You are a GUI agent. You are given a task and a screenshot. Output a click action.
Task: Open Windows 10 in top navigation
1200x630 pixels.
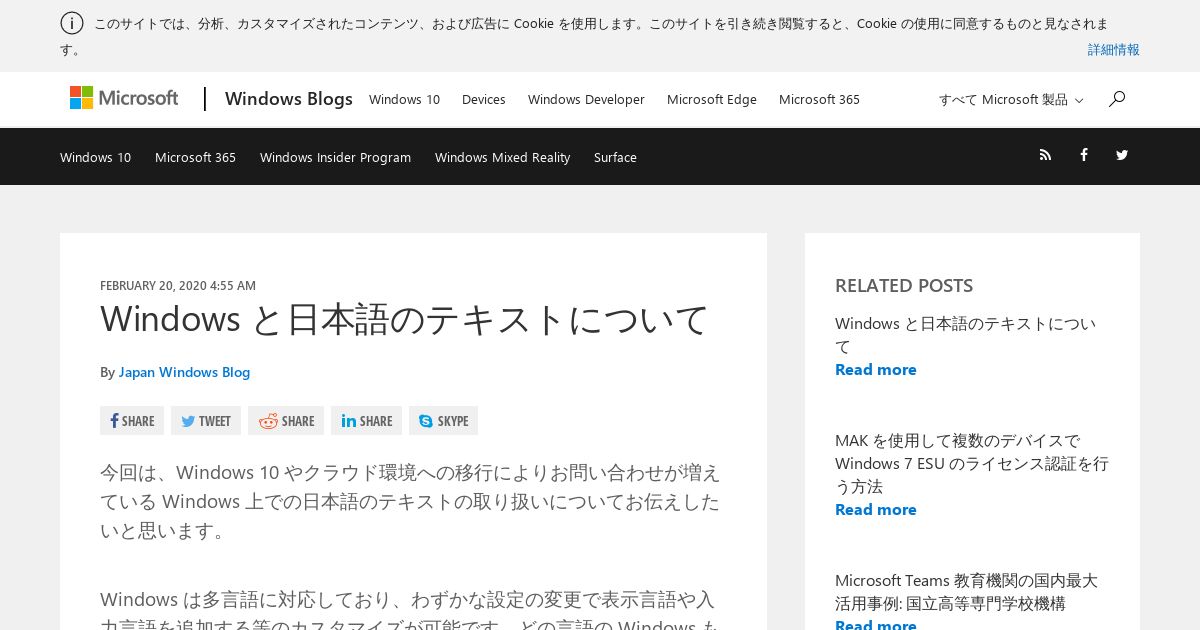[404, 99]
